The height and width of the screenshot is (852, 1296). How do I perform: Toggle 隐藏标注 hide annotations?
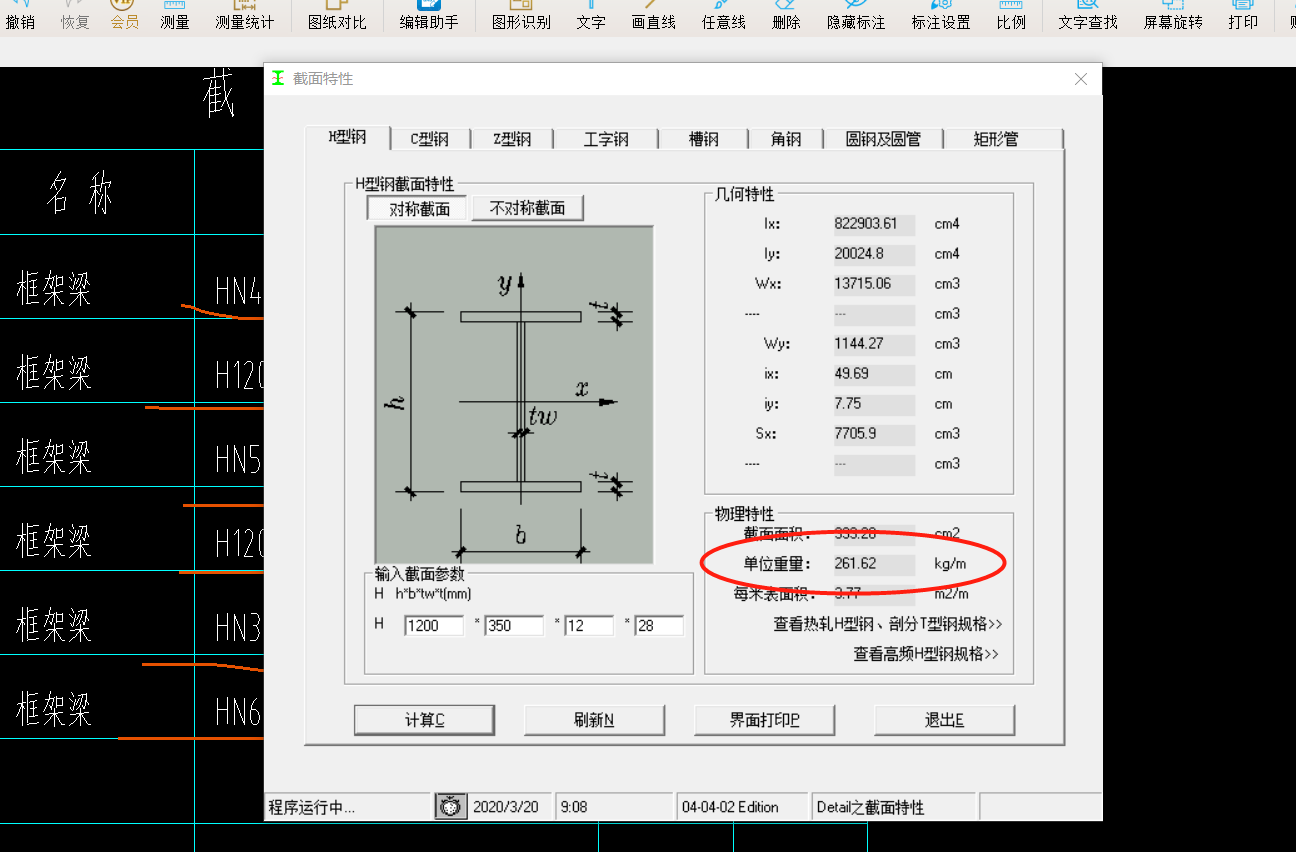(x=857, y=16)
